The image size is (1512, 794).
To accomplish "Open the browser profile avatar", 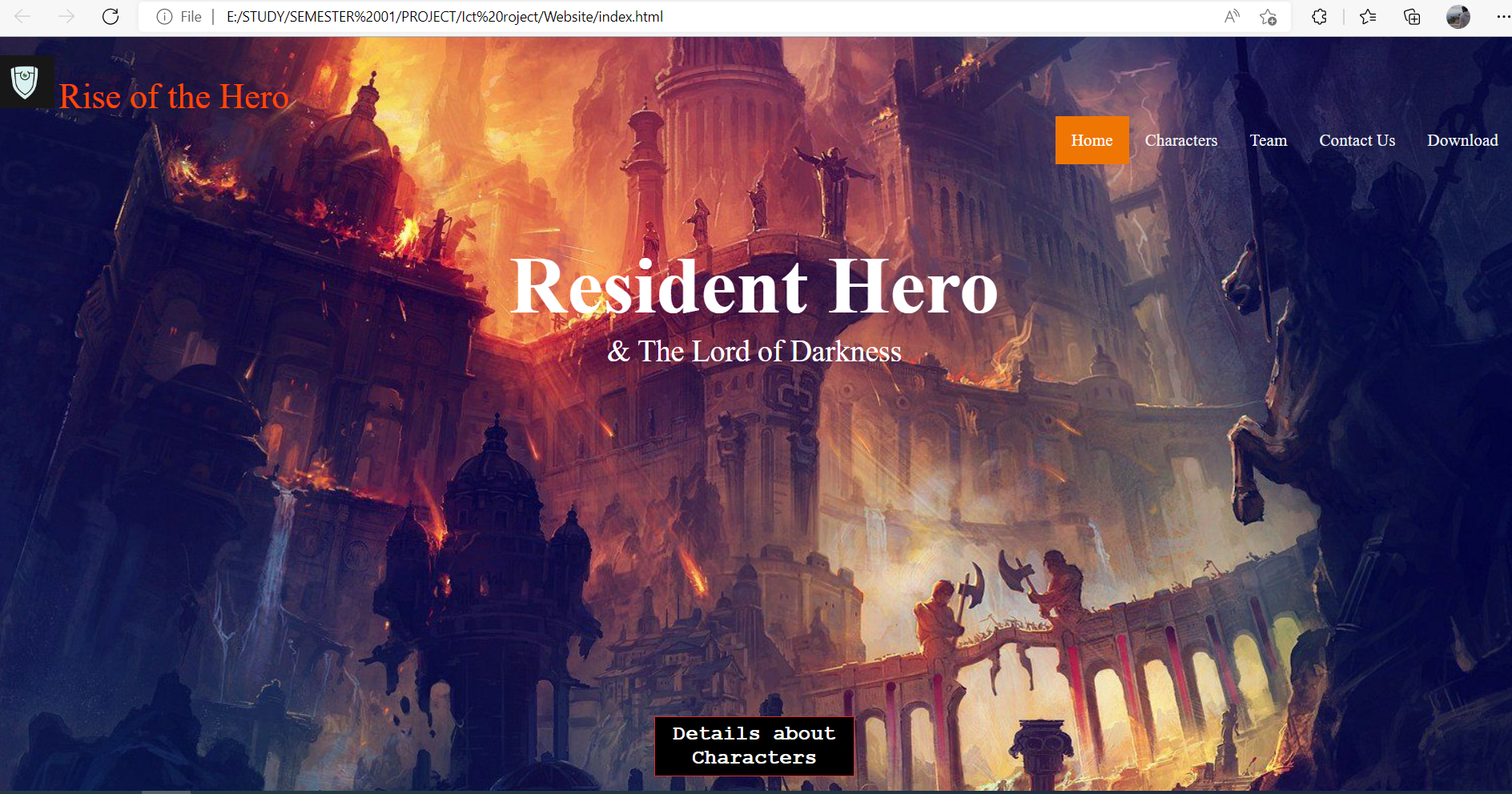I will click(x=1458, y=17).
